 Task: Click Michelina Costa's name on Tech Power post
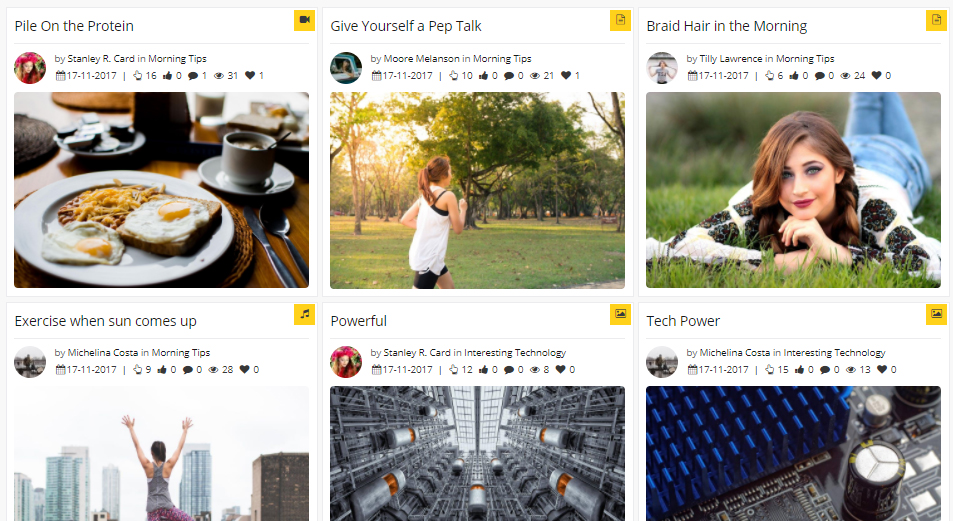734,353
